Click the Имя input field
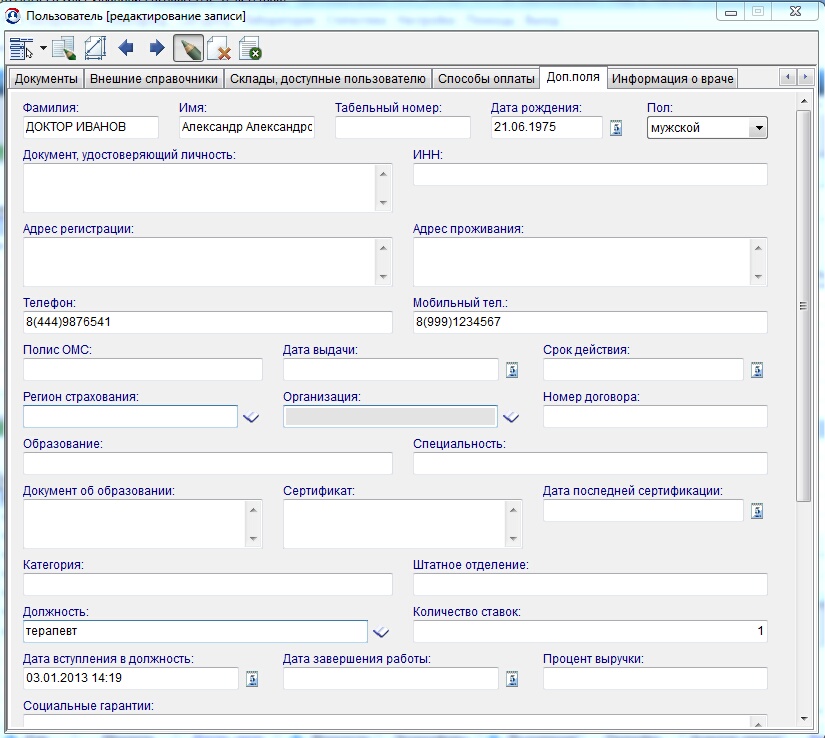This screenshot has height=738, width=825. (247, 127)
